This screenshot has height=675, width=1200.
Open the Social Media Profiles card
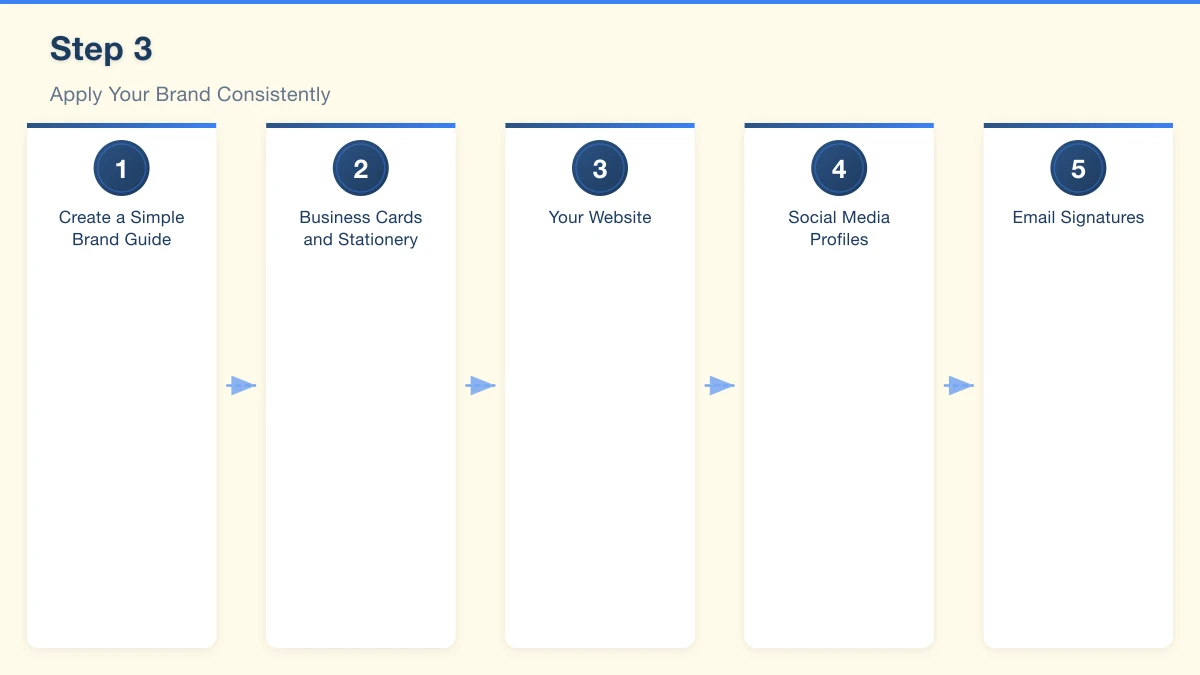click(x=839, y=228)
